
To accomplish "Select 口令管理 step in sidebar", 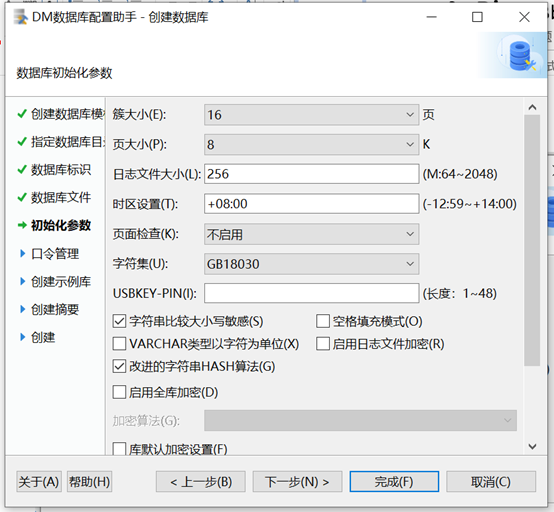I will [x=55, y=253].
